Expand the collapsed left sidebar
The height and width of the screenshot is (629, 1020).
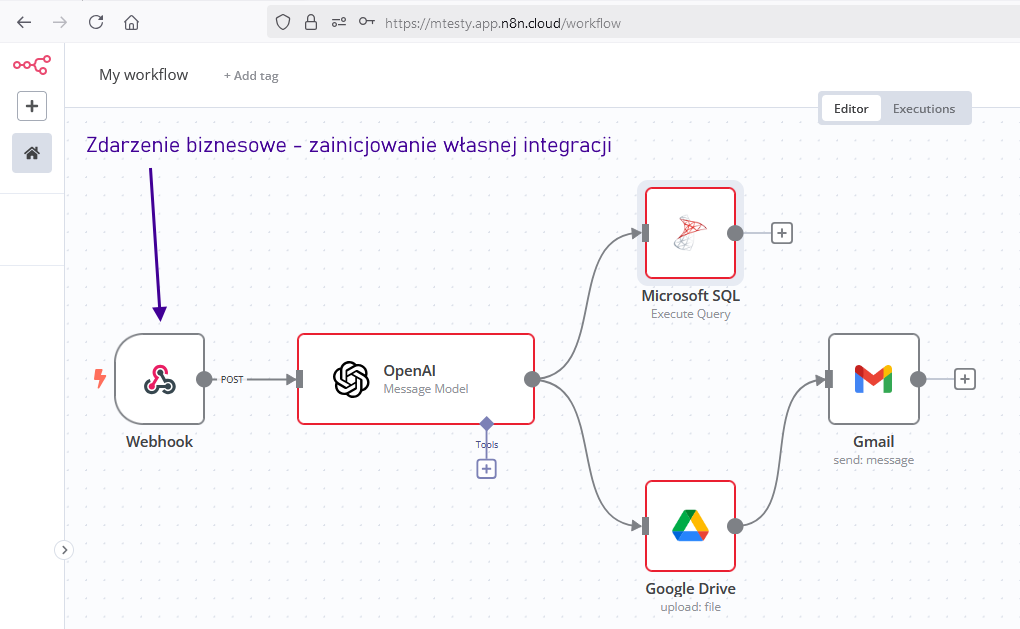pos(64,549)
